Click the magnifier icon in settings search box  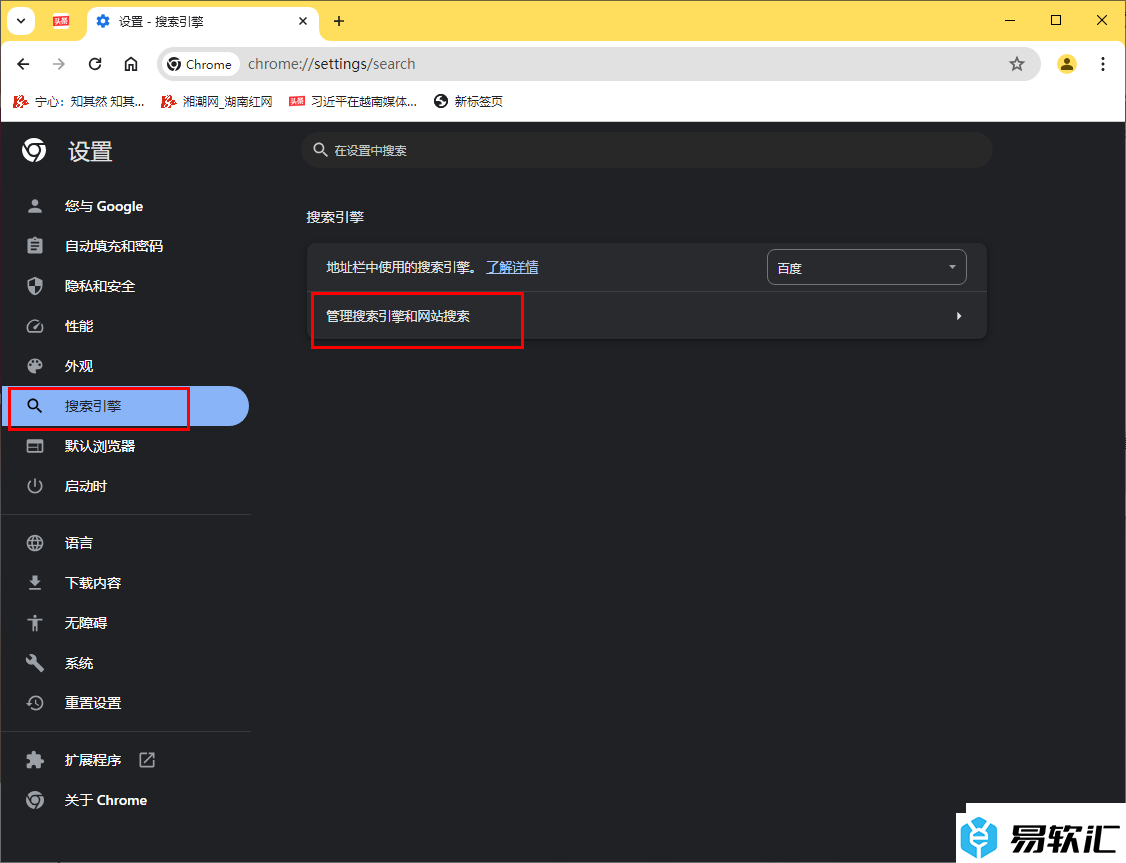[x=320, y=150]
